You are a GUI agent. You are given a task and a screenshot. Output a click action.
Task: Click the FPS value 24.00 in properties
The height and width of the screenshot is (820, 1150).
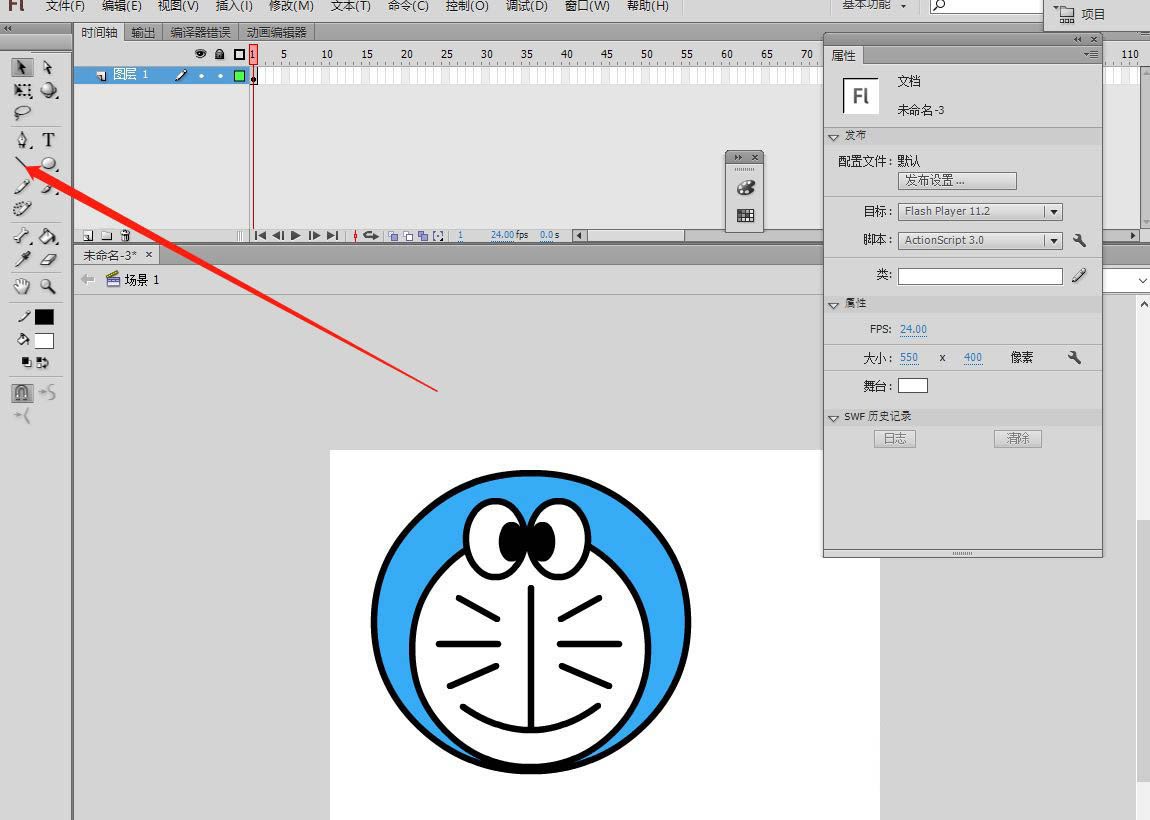click(913, 329)
